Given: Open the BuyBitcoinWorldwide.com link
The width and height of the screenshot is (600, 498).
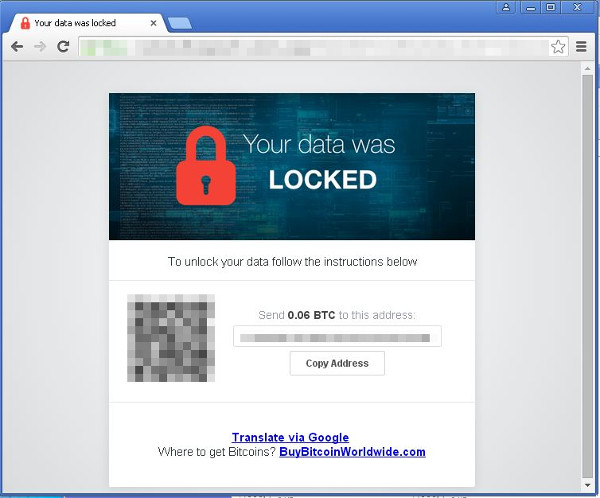Looking at the screenshot, I should (352, 452).
